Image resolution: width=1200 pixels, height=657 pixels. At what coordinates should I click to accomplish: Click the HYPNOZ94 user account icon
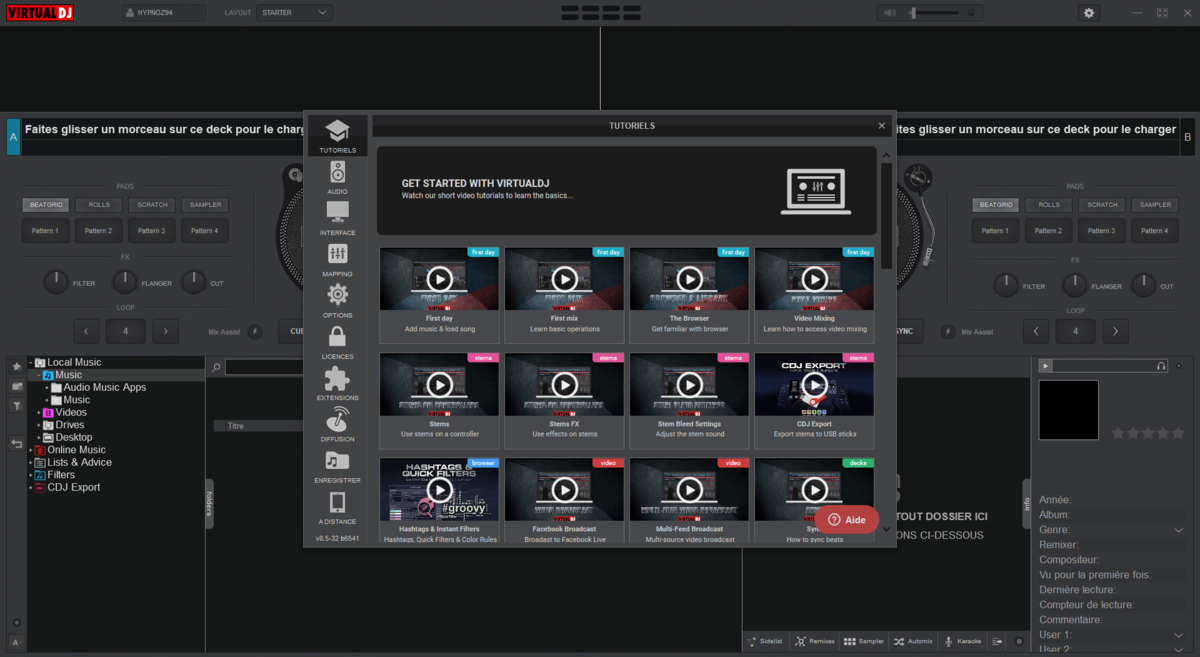coord(131,13)
